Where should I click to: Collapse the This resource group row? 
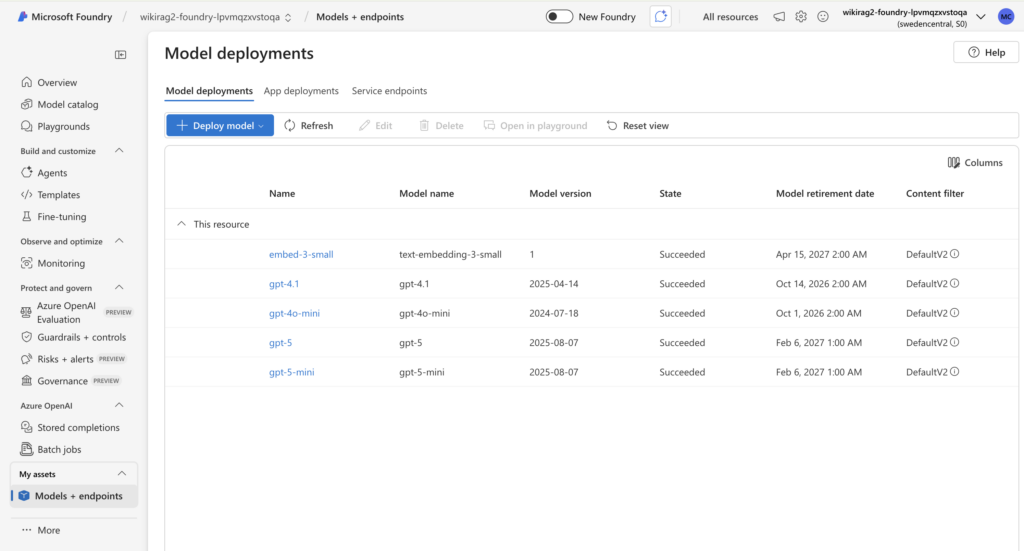point(181,224)
